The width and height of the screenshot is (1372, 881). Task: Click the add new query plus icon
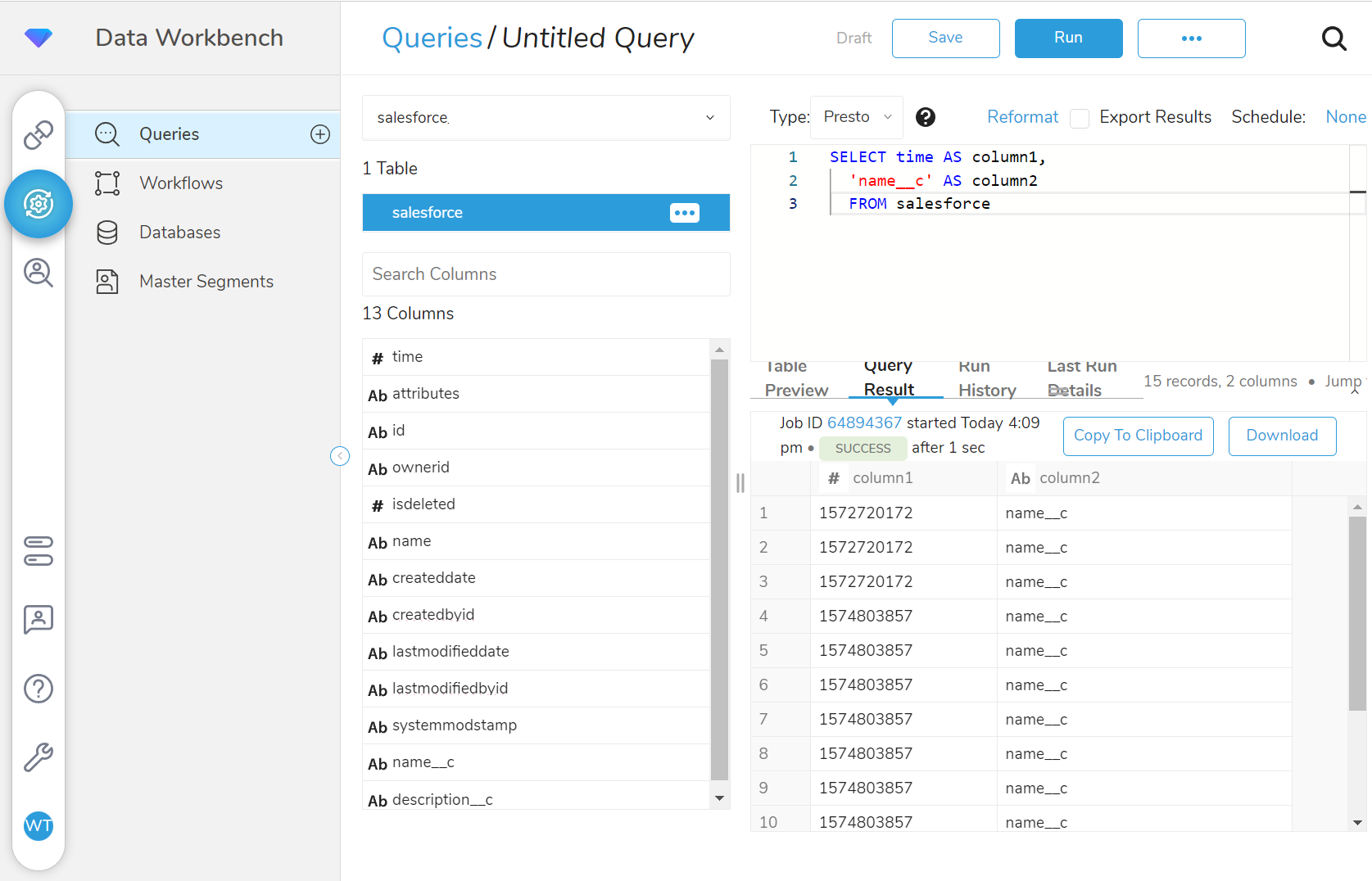point(320,134)
